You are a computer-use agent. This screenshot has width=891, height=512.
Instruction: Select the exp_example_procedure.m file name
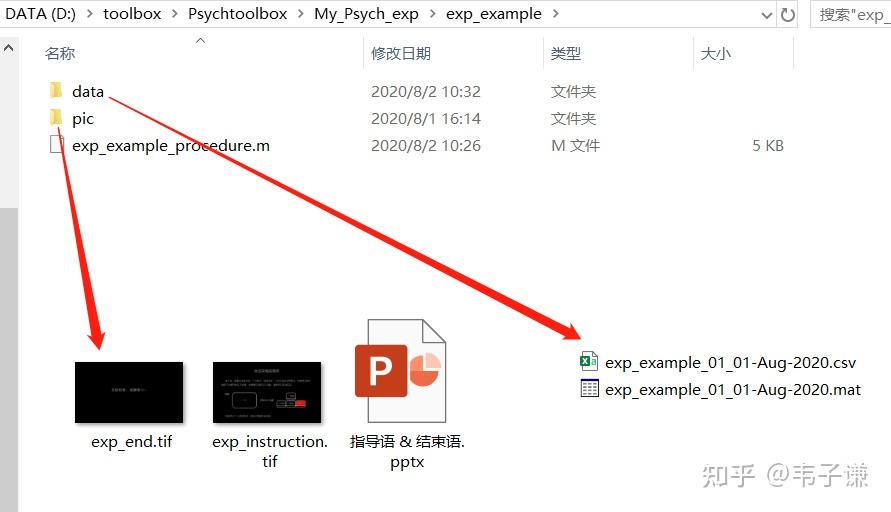click(x=170, y=145)
